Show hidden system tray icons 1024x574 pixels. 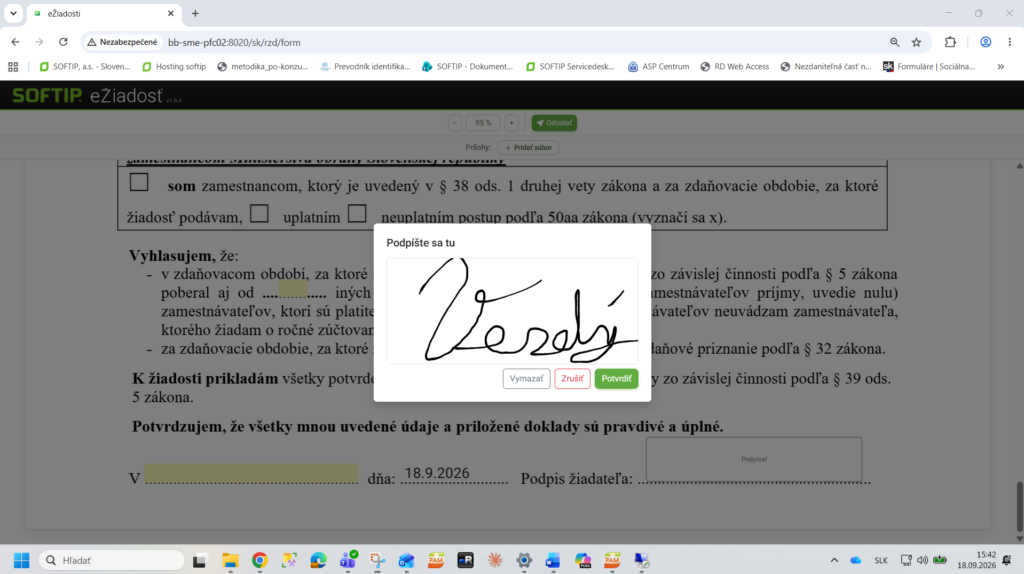[834, 560]
